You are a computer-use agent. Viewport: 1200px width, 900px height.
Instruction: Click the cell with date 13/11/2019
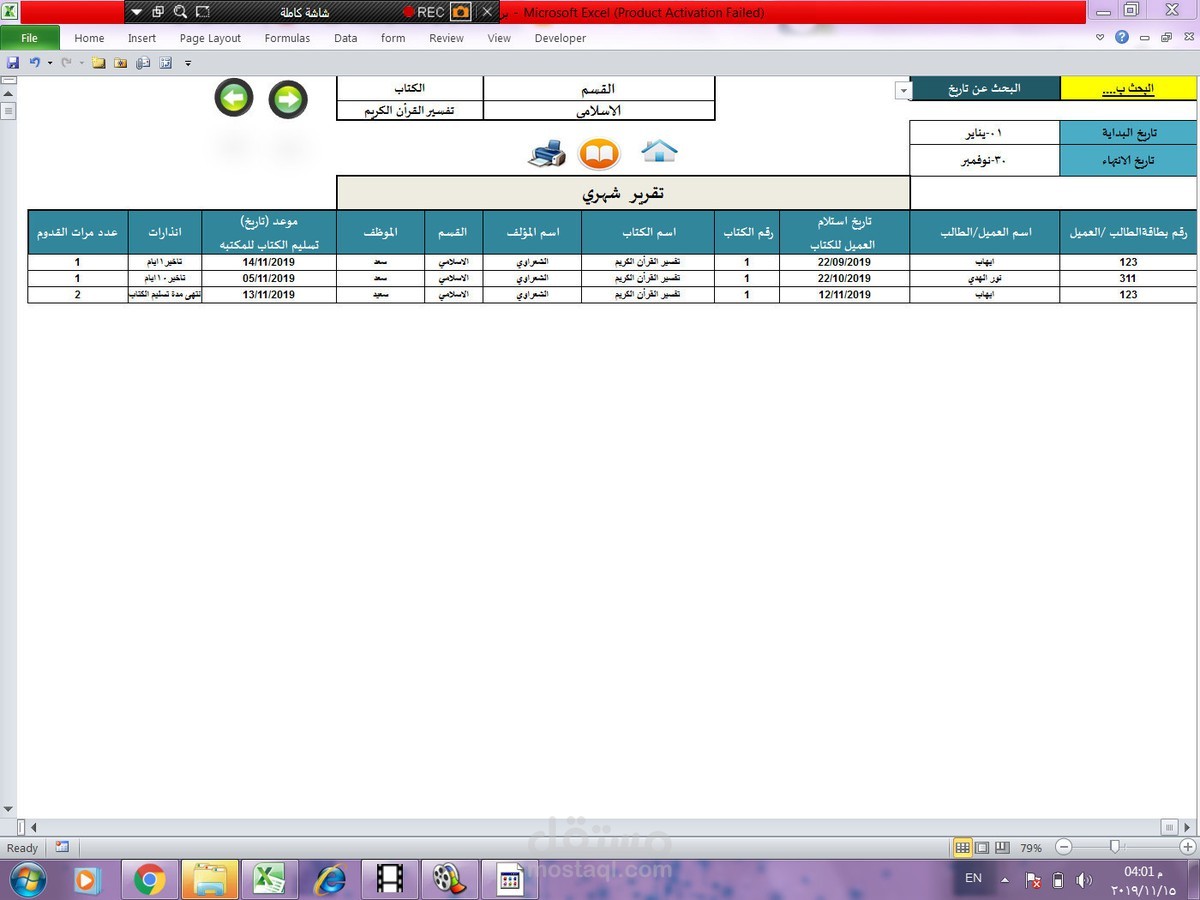coord(269,294)
